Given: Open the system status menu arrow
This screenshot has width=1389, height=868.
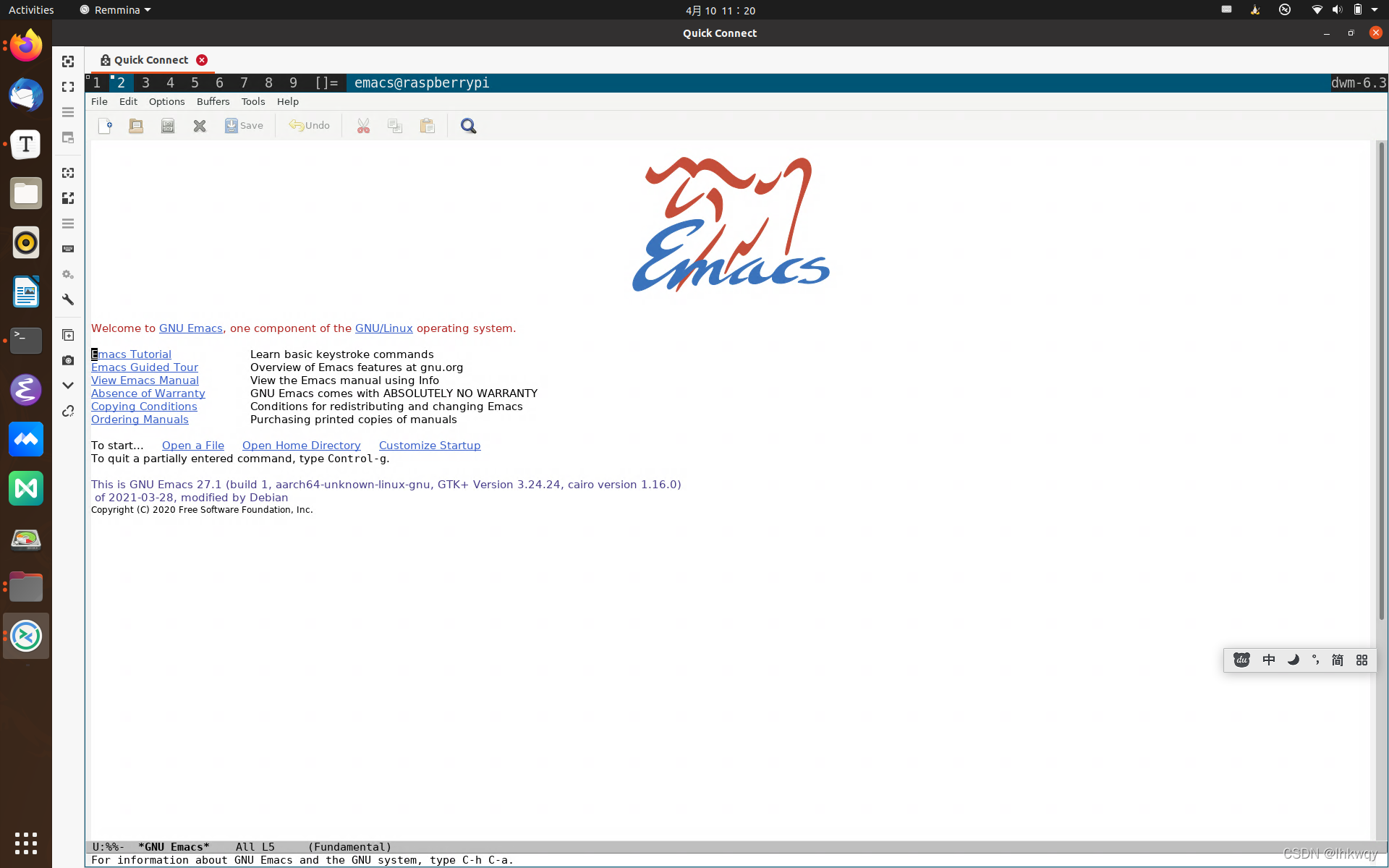Looking at the screenshot, I should point(1375,10).
